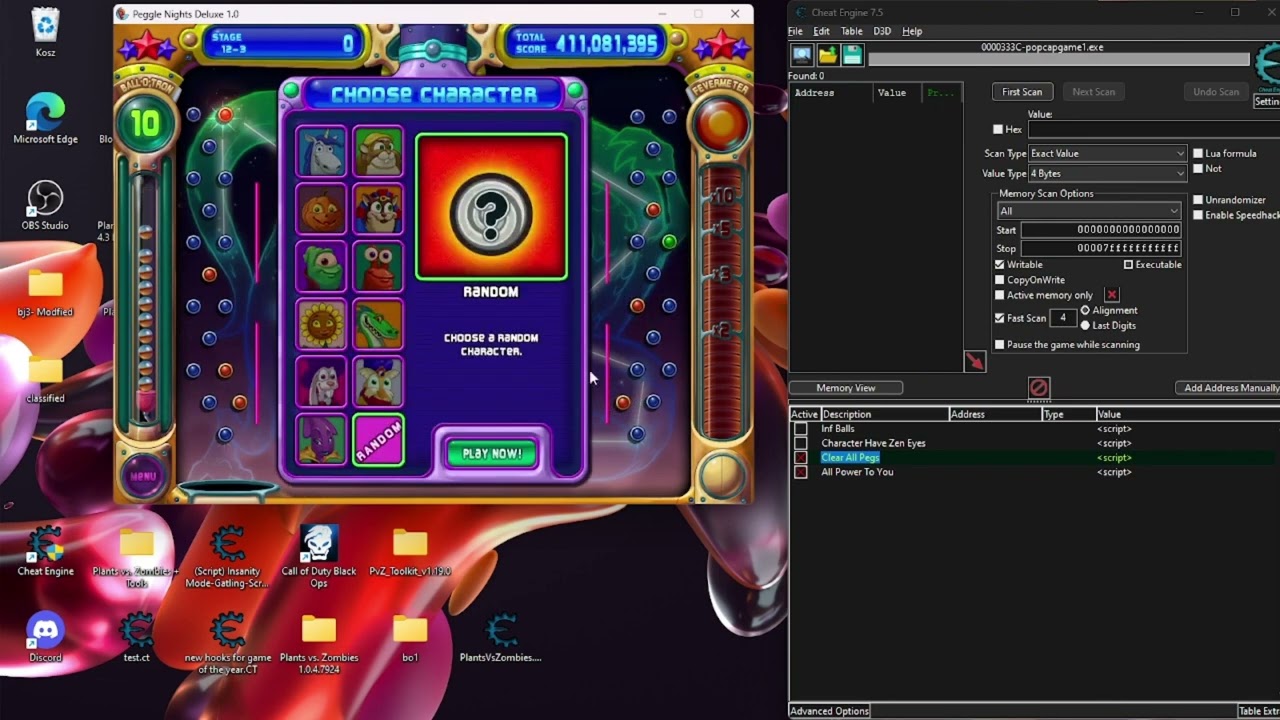This screenshot has height=720, width=1280.
Task: Enable the Lua formula checkbox
Action: (1198, 153)
